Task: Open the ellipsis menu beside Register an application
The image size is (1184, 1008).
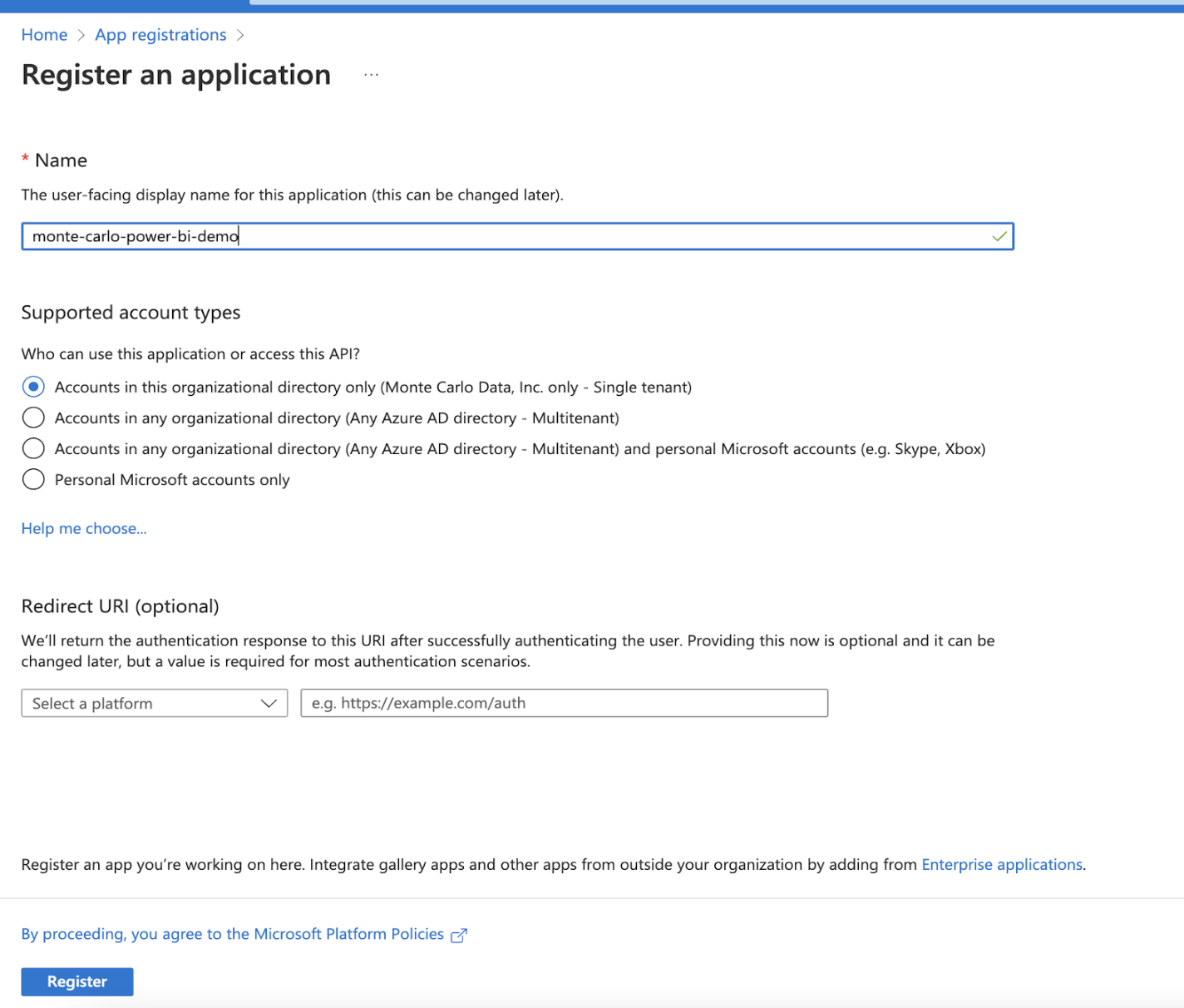Action: [x=371, y=75]
